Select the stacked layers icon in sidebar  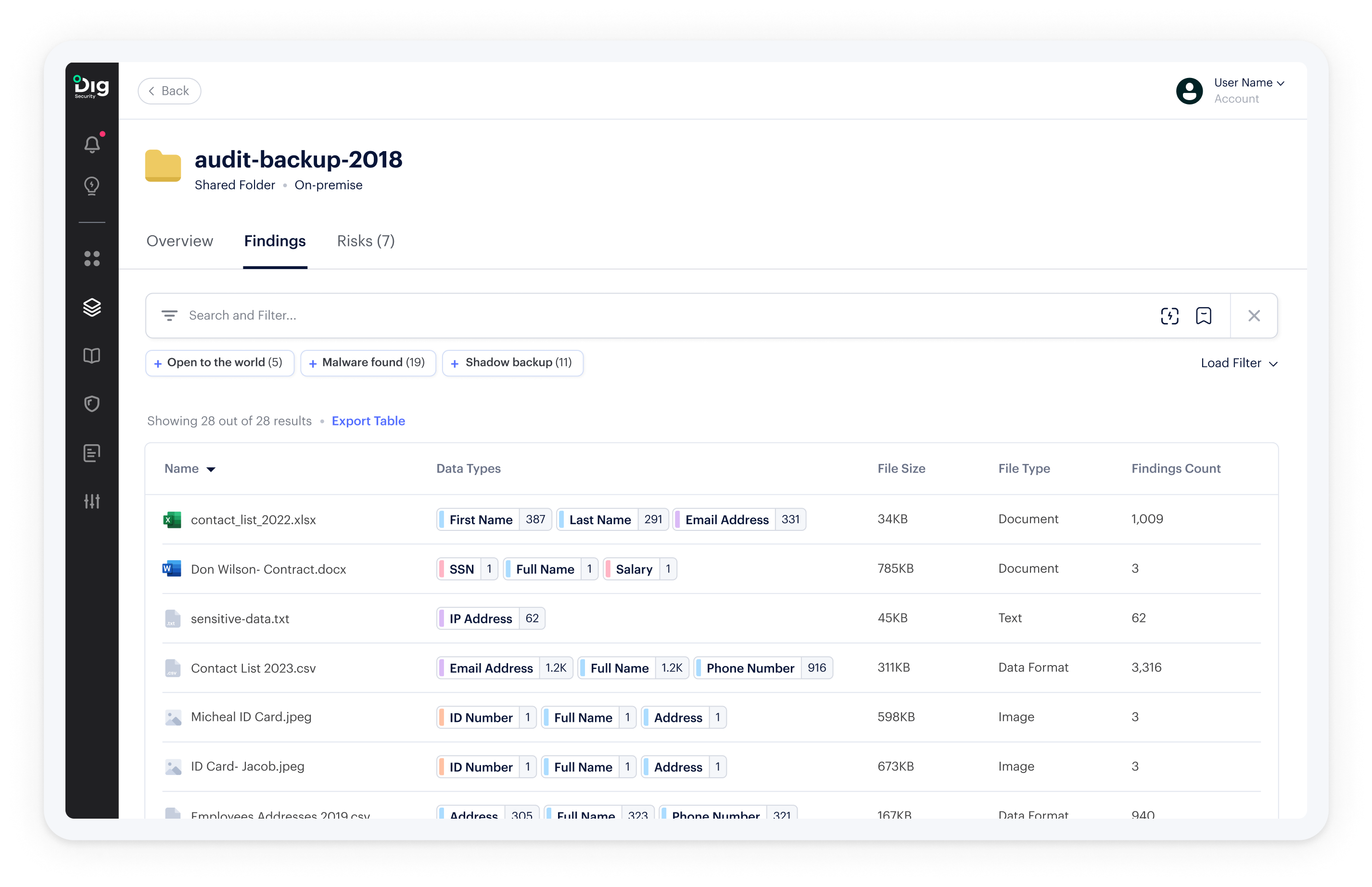(92, 308)
